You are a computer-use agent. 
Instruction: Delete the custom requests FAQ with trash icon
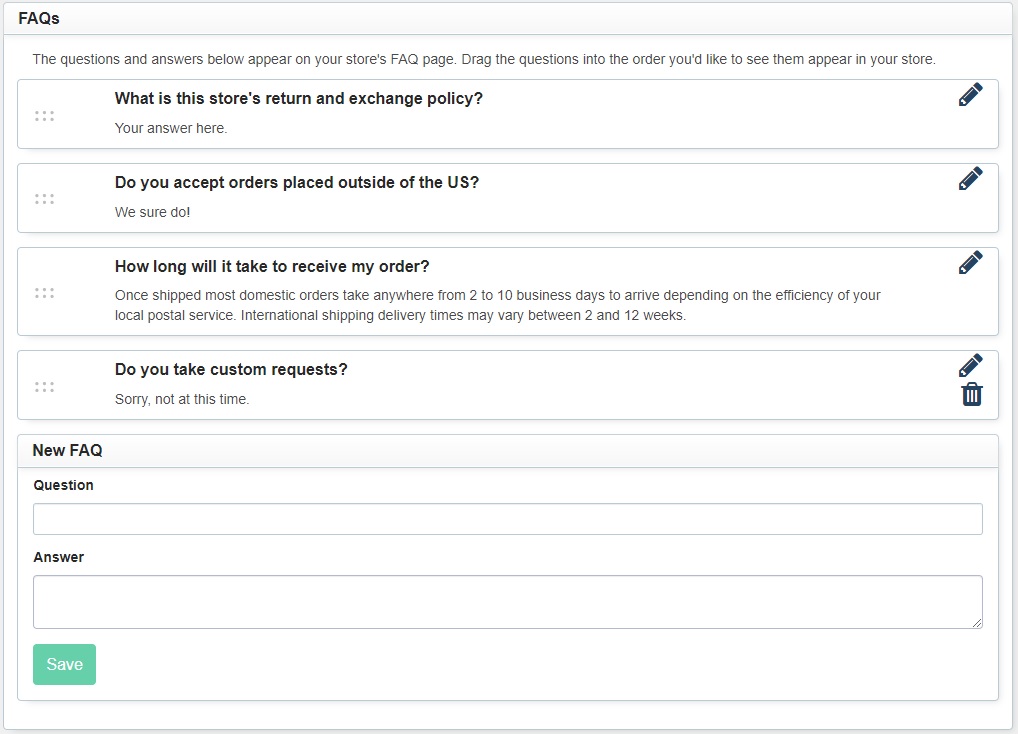pyautogui.click(x=972, y=394)
